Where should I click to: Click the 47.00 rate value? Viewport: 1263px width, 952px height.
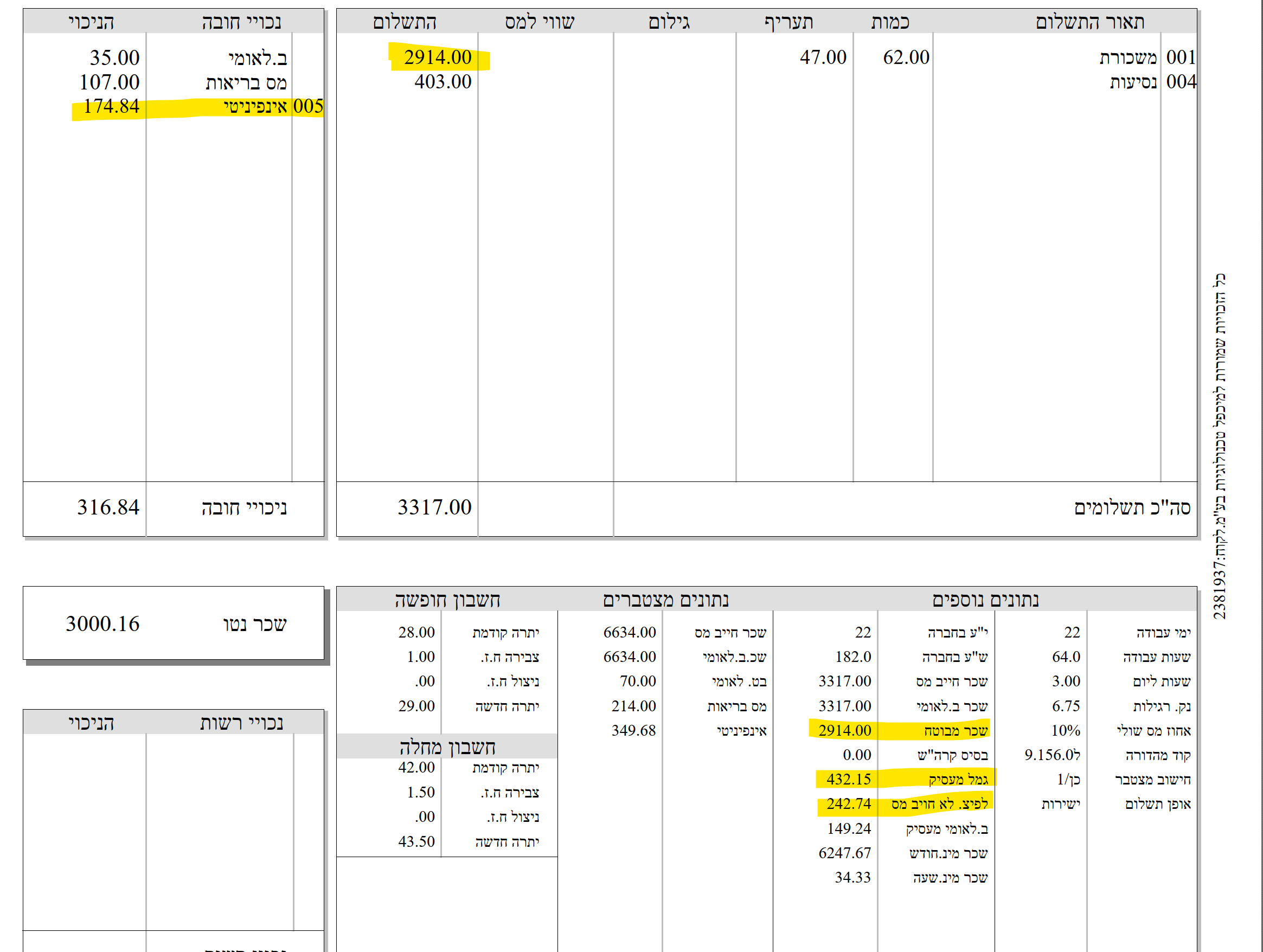(822, 57)
